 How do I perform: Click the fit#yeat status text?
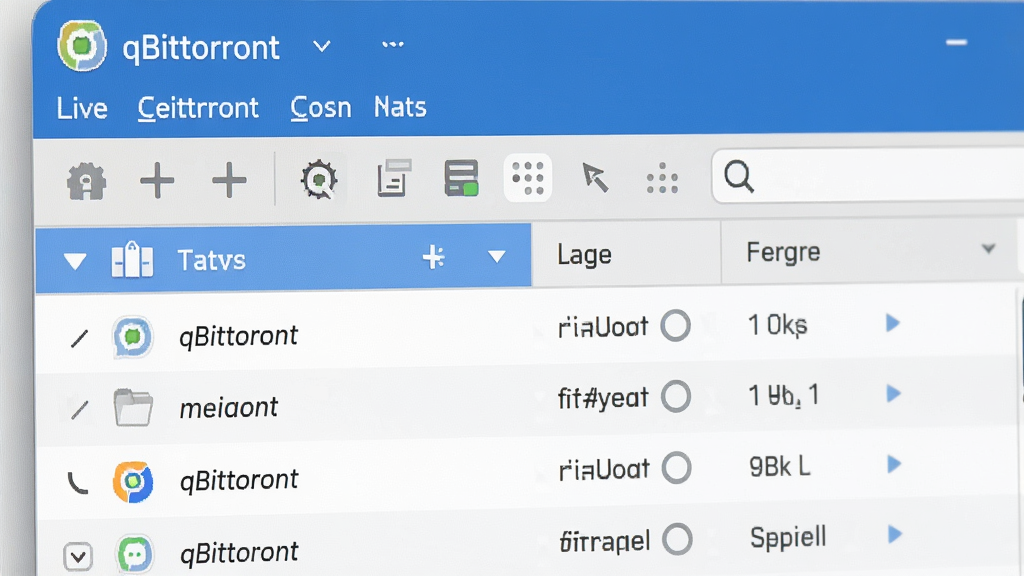click(603, 398)
